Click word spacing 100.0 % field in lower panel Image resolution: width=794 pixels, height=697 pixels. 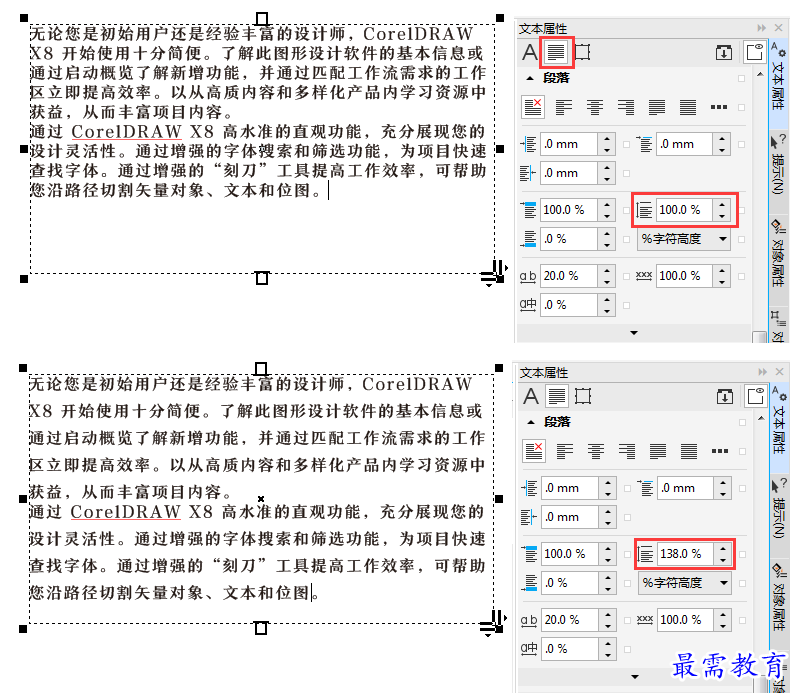tap(685, 620)
